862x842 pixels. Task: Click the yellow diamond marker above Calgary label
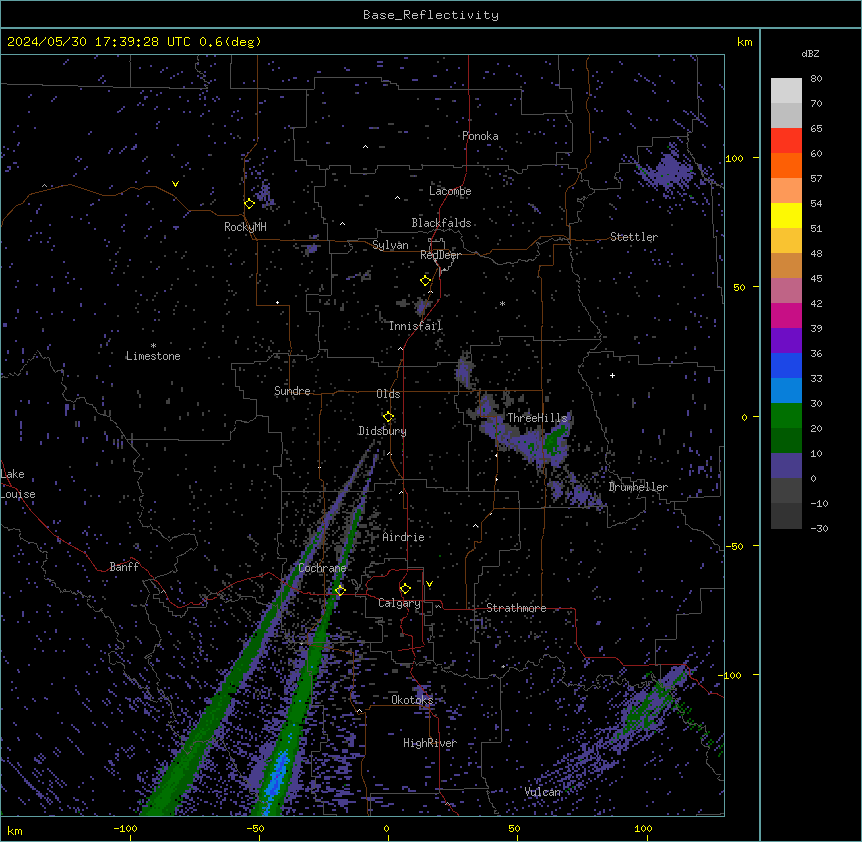point(405,589)
